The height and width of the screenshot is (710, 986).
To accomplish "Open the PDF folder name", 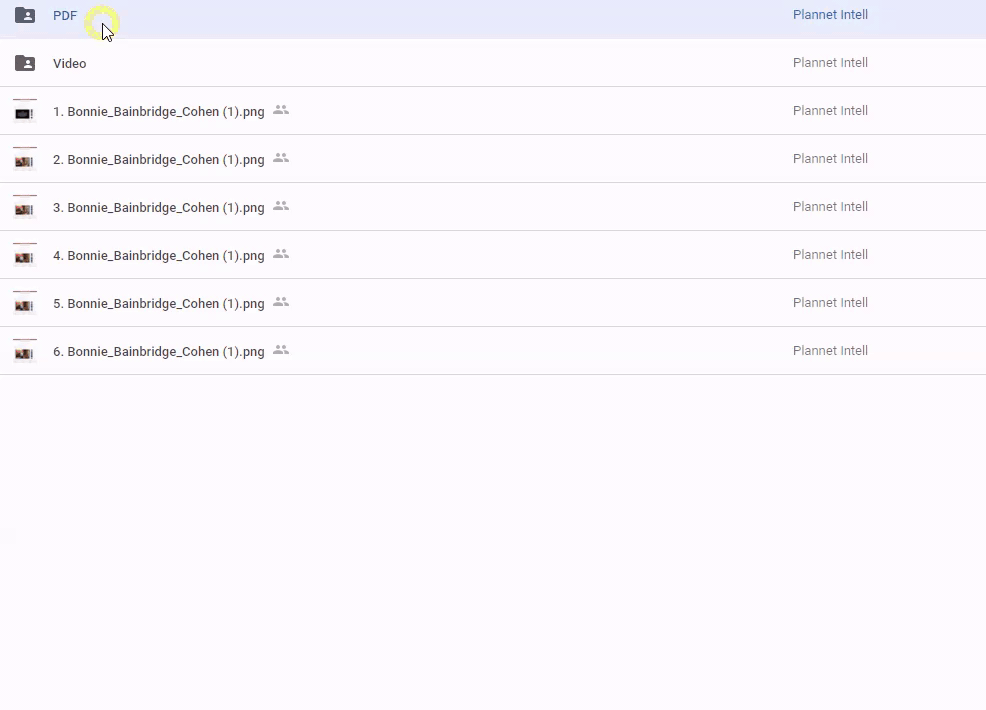I will [65, 16].
